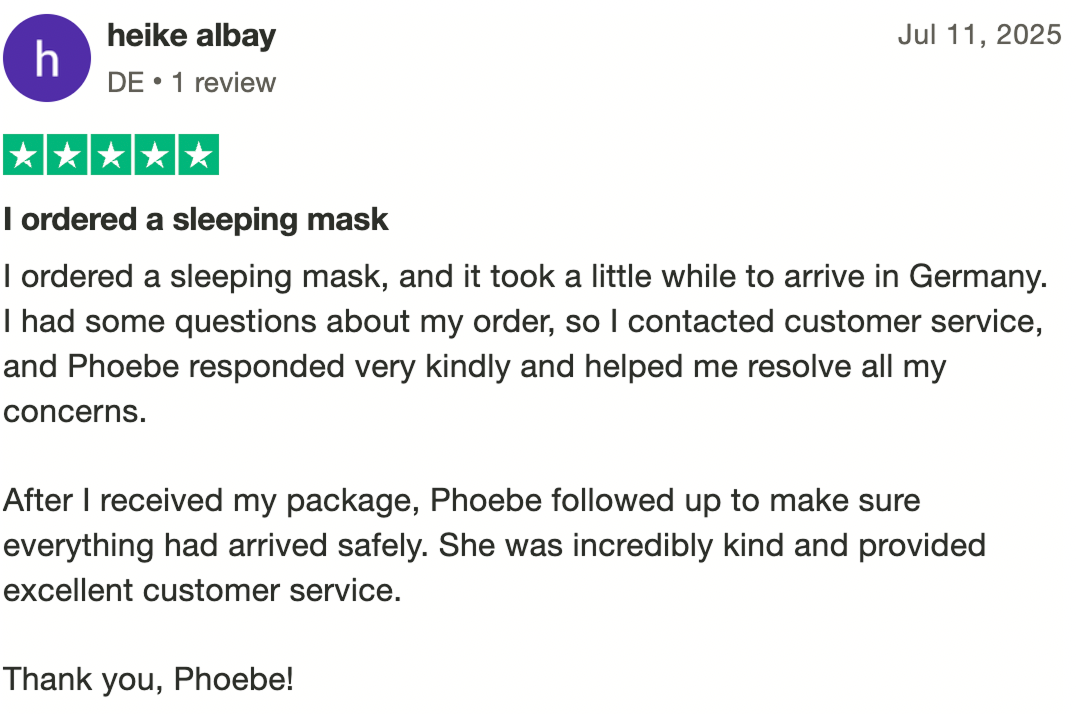1076x714 pixels.
Task: Open reviewer profile 'heike albay'
Action: pos(191,36)
